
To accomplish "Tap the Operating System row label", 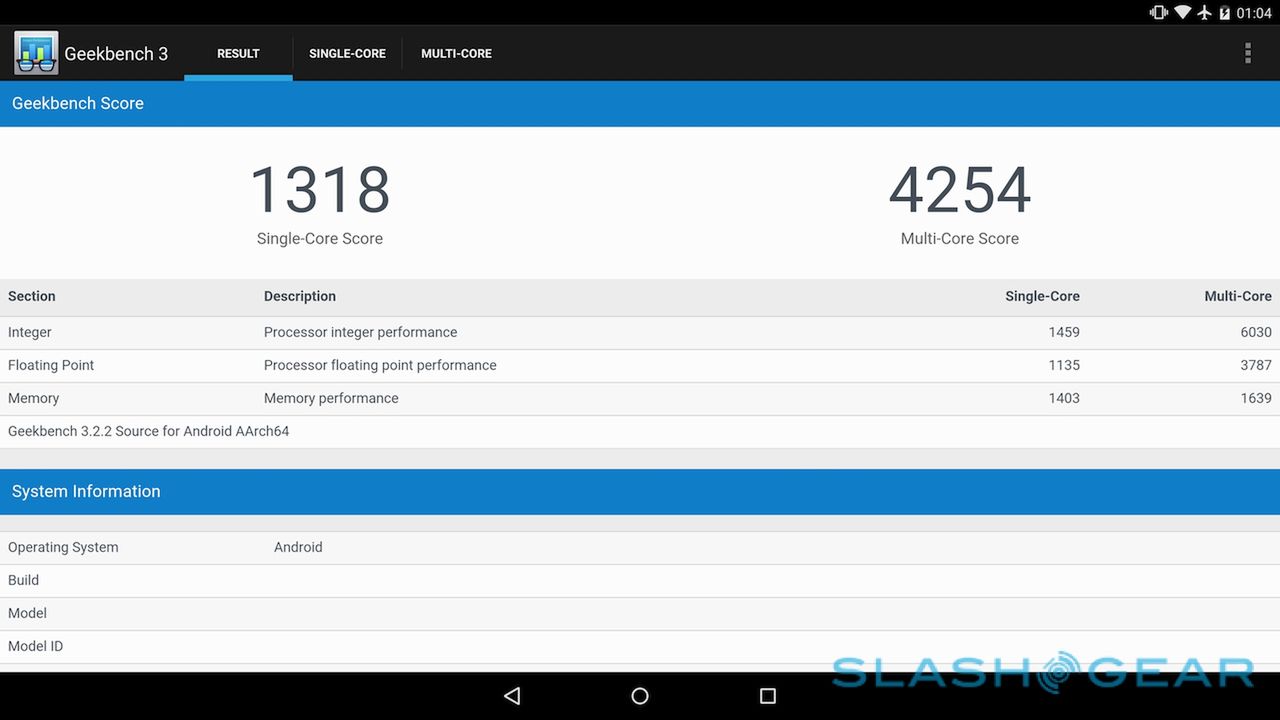I will (x=63, y=547).
